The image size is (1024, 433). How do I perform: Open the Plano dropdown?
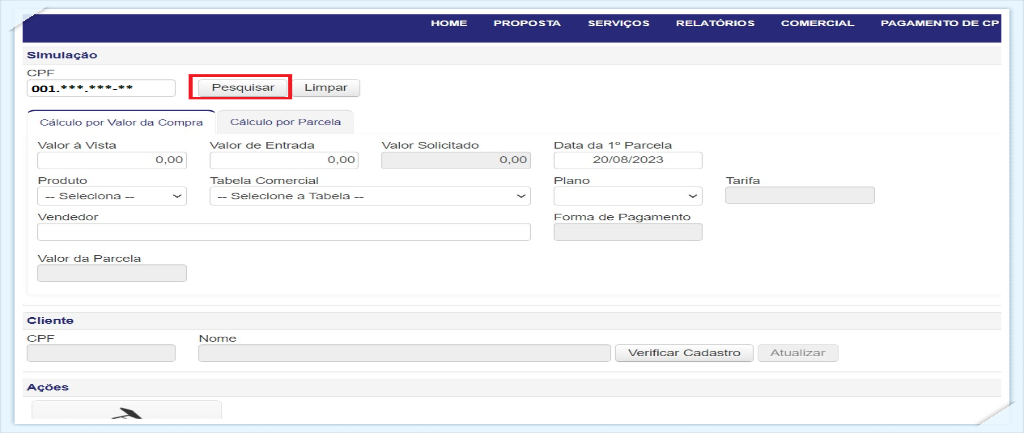628,196
